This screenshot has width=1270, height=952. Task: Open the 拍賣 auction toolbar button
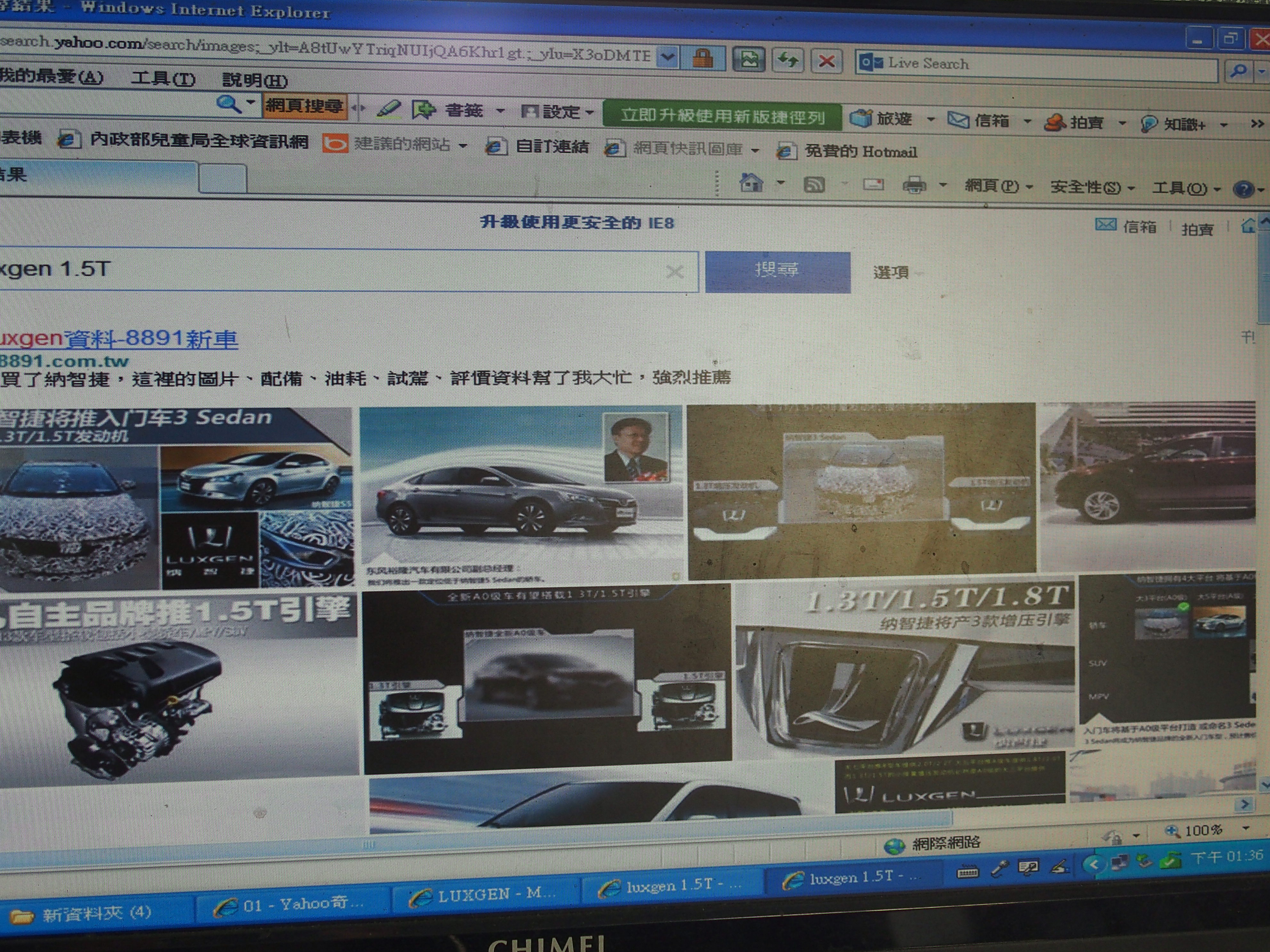(1074, 122)
